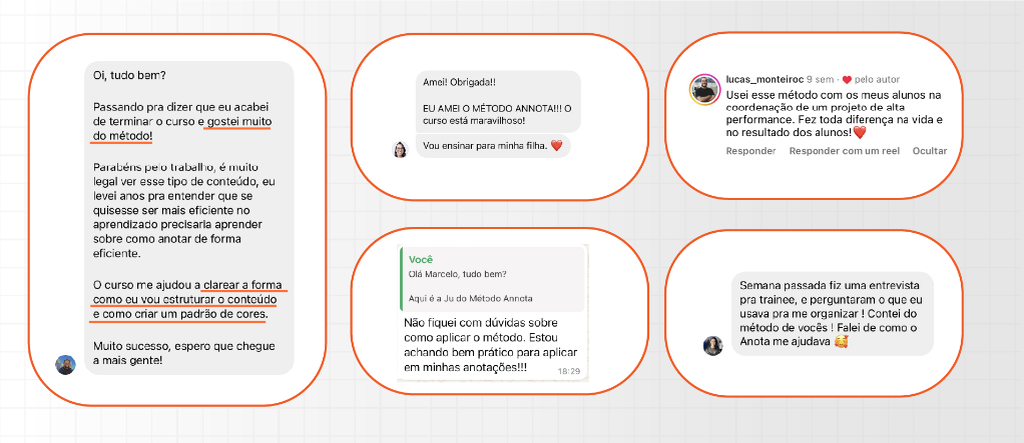Click the red heart next to 'pelo autor'
This screenshot has height=443, width=1024.
(846, 80)
